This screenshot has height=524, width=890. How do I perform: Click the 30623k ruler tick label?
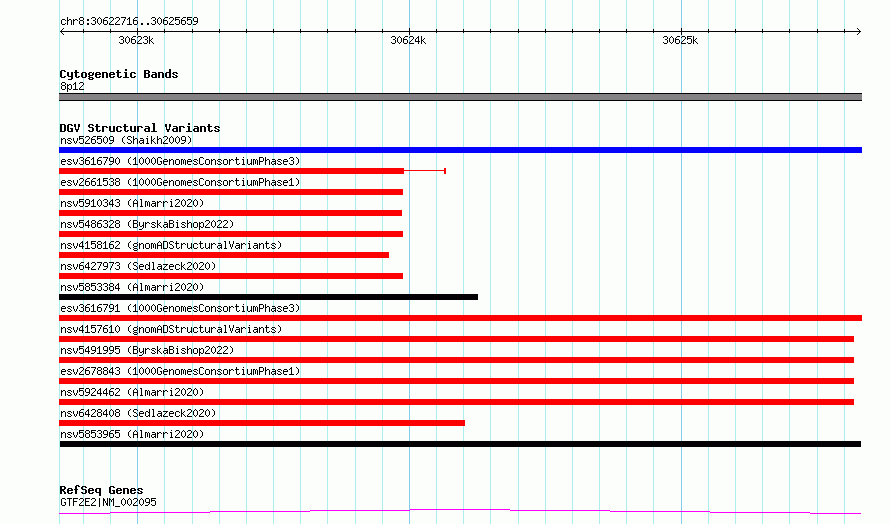click(x=136, y=40)
